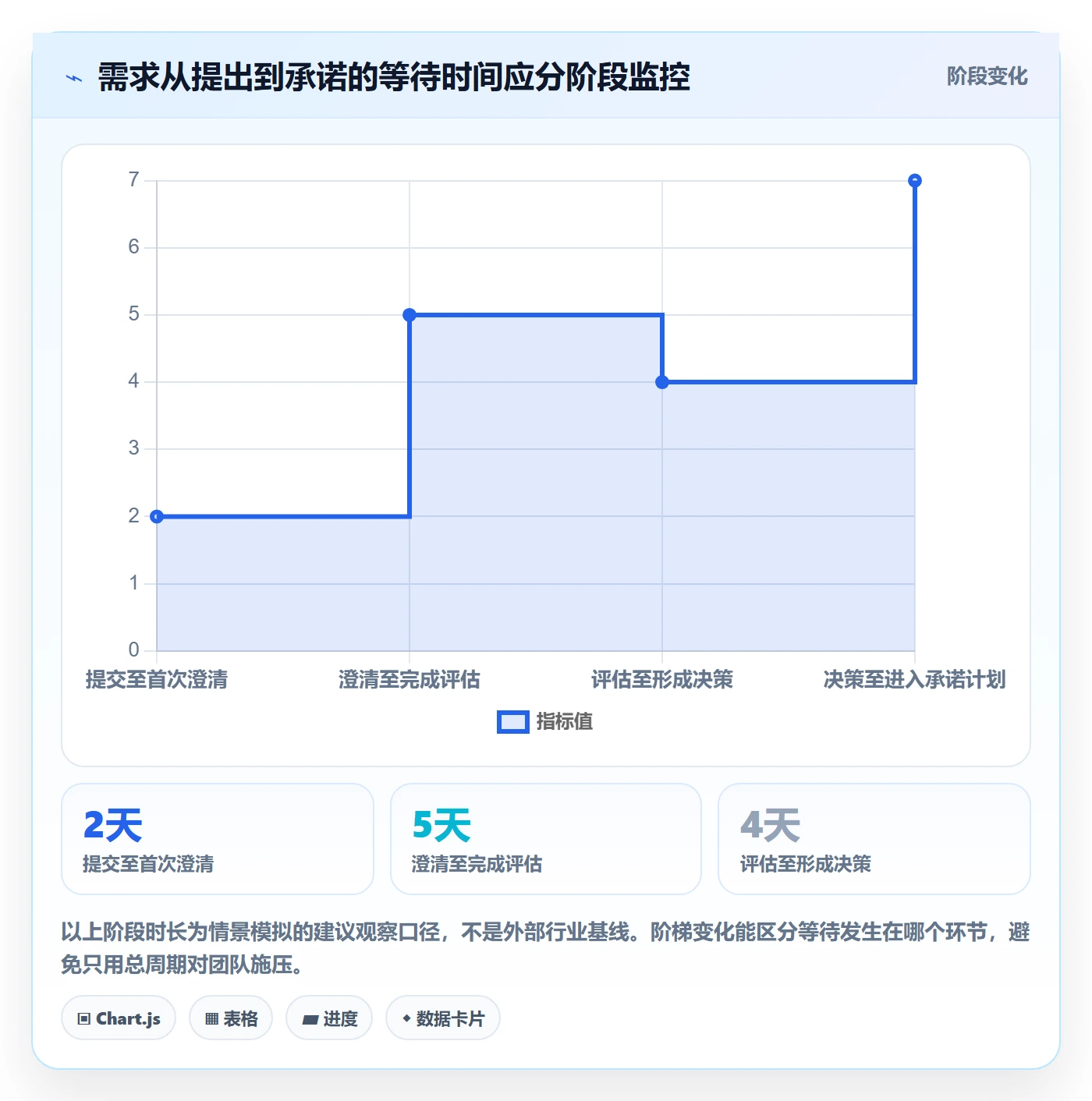The image size is (1092, 1101).
Task: Click the x-axis label 评估至形成决策
Action: tap(662, 680)
